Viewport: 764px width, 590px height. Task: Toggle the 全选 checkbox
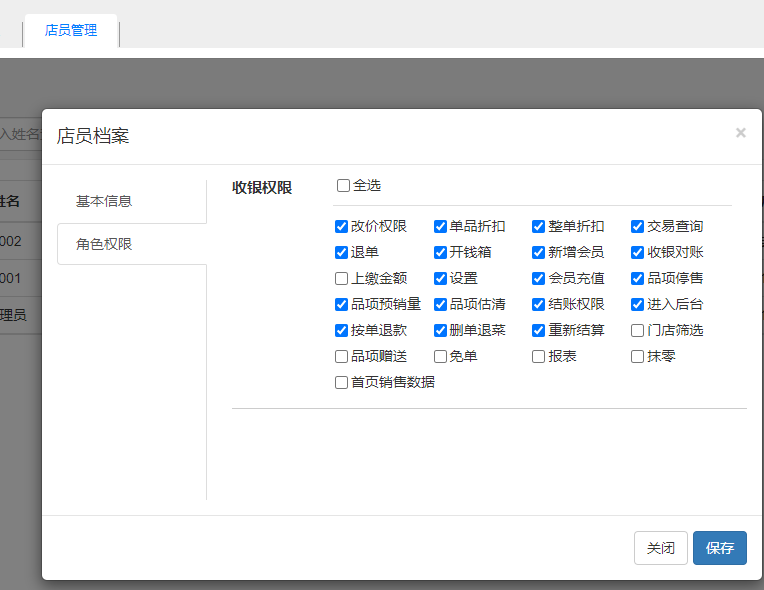[x=344, y=185]
